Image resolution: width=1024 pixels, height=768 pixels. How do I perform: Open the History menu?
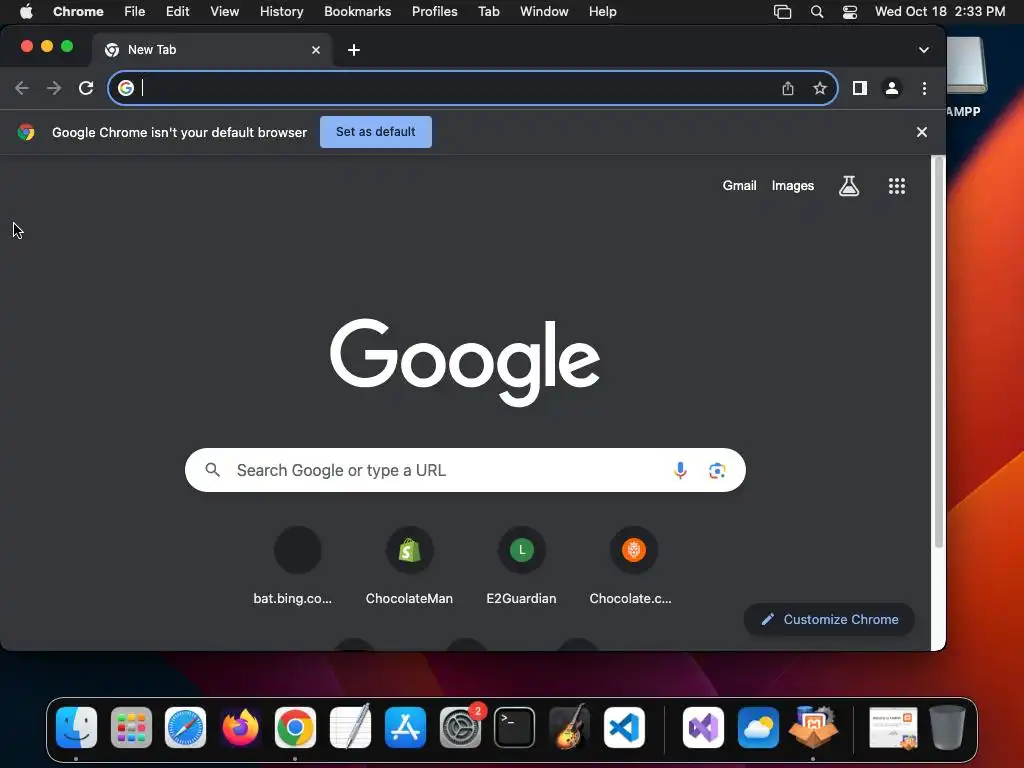(x=281, y=12)
